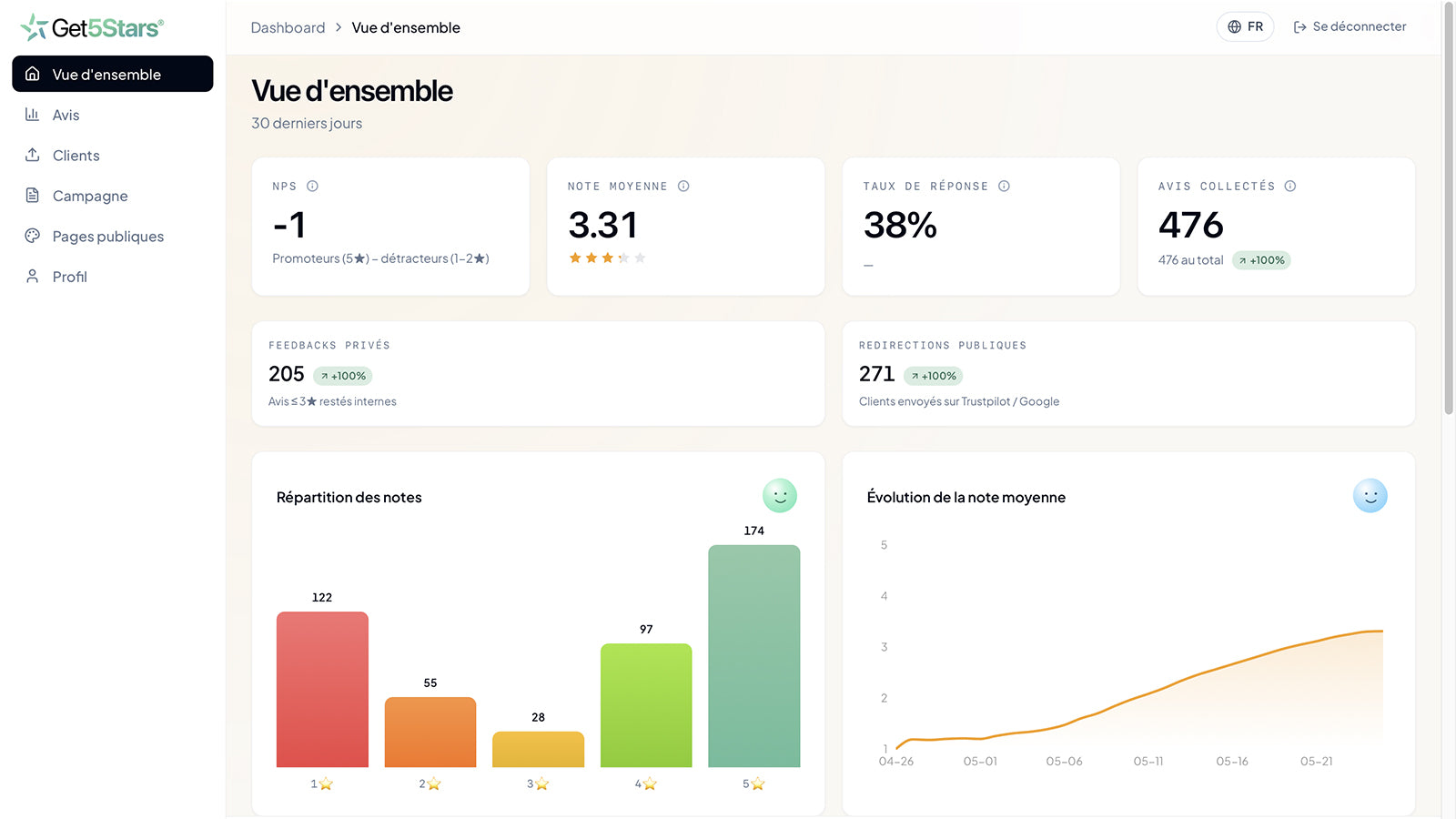
Task: Click the Get5Stars logo
Action: click(92, 27)
